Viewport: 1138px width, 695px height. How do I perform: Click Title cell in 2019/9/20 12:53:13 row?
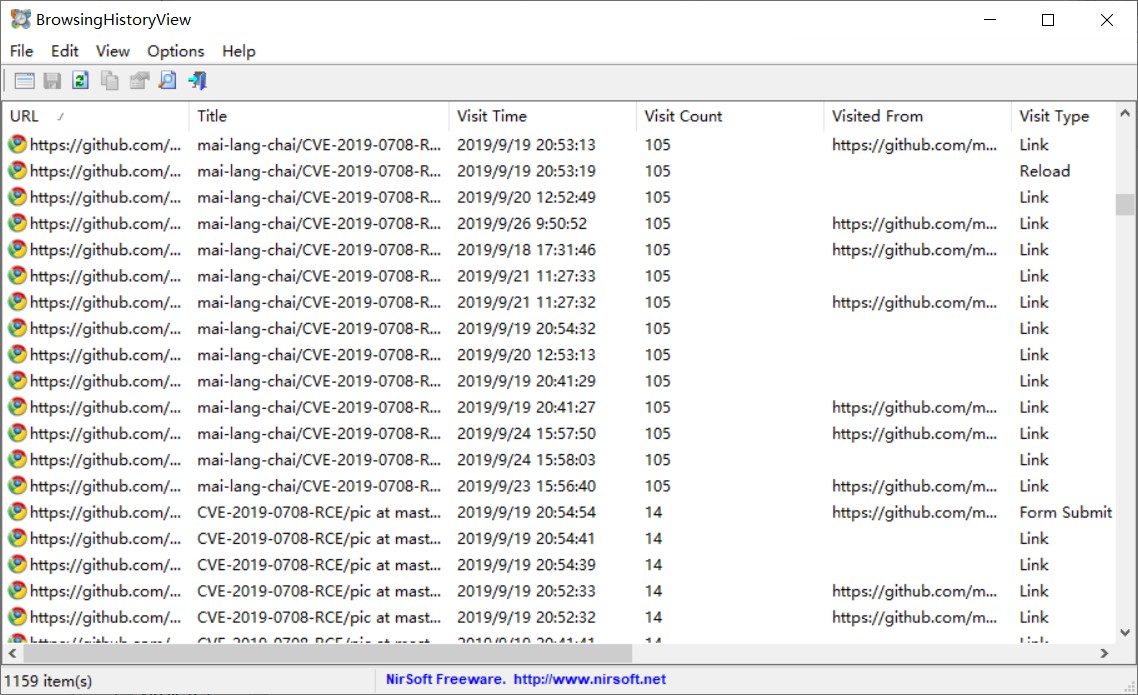(319, 354)
